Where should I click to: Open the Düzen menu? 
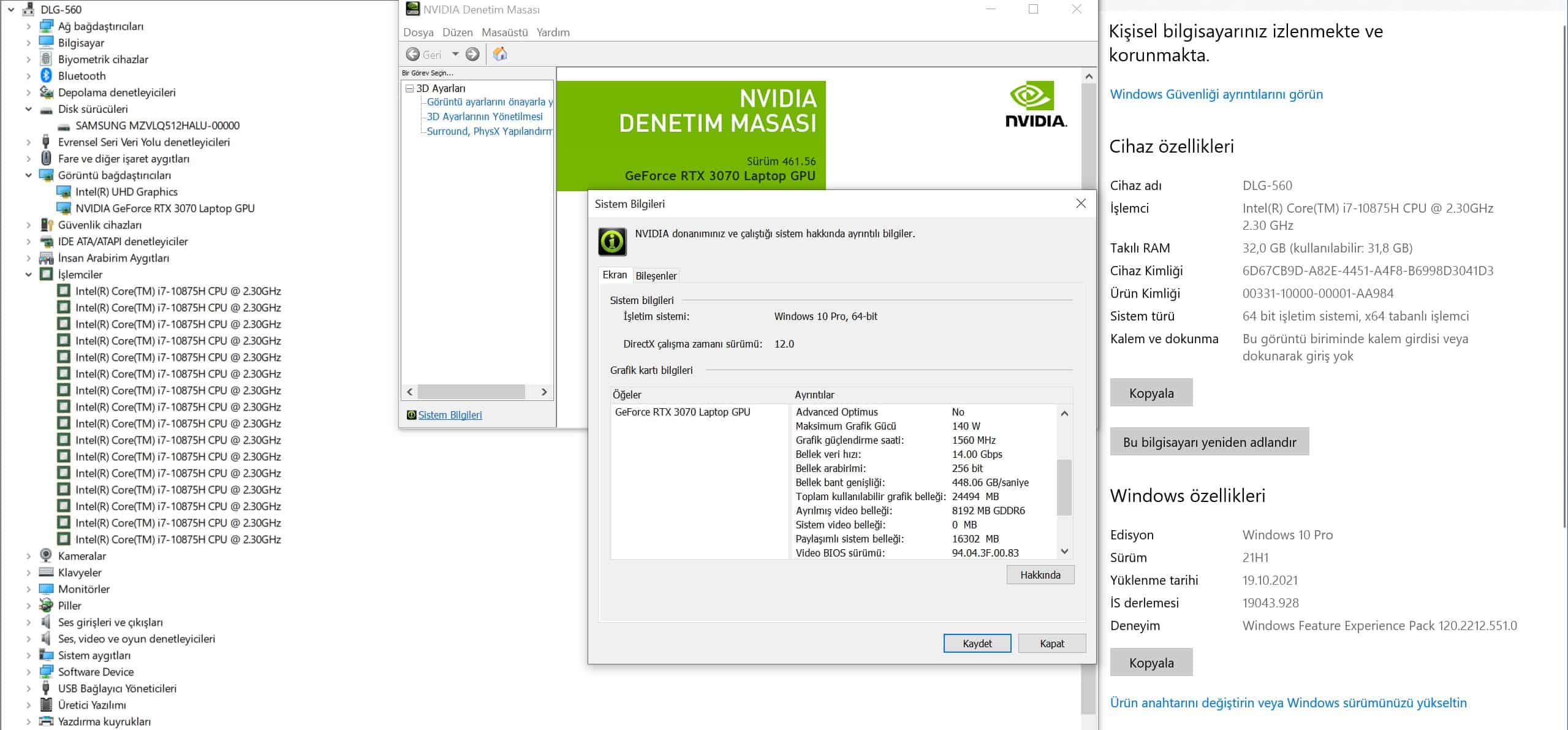[457, 32]
